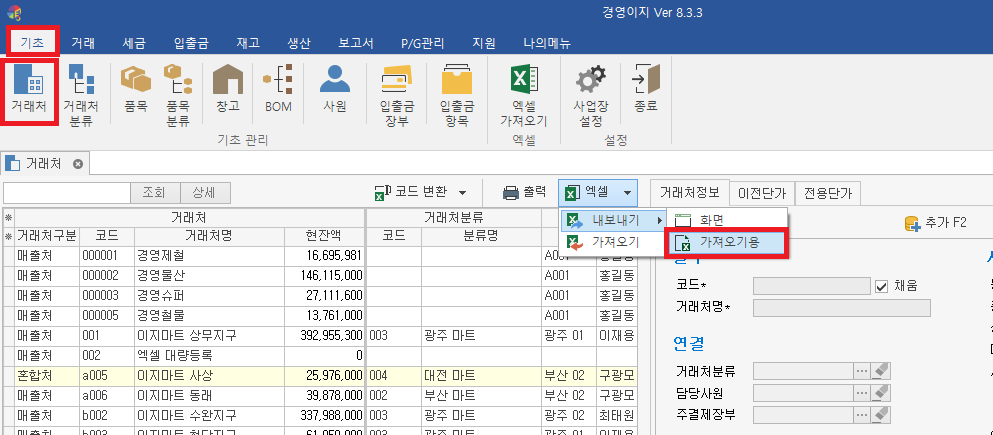
Task: Click the 추가 F2 button
Action: point(940,223)
